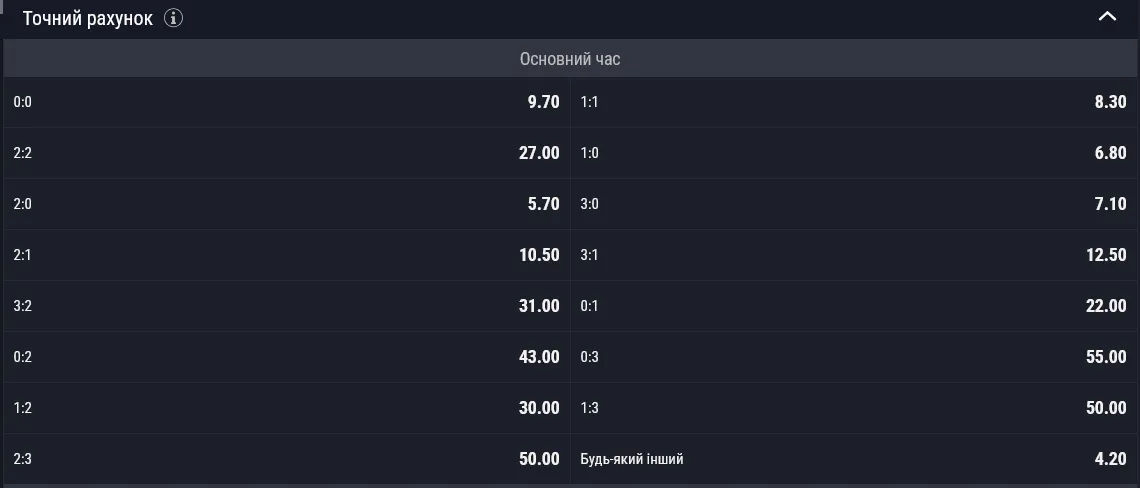The width and height of the screenshot is (1140, 488).
Task: Choose the 3:0 score at 7.10
Action: (x=854, y=204)
